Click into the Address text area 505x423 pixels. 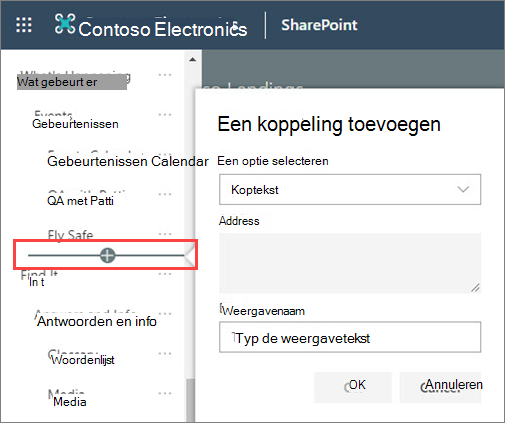[x=350, y=263]
